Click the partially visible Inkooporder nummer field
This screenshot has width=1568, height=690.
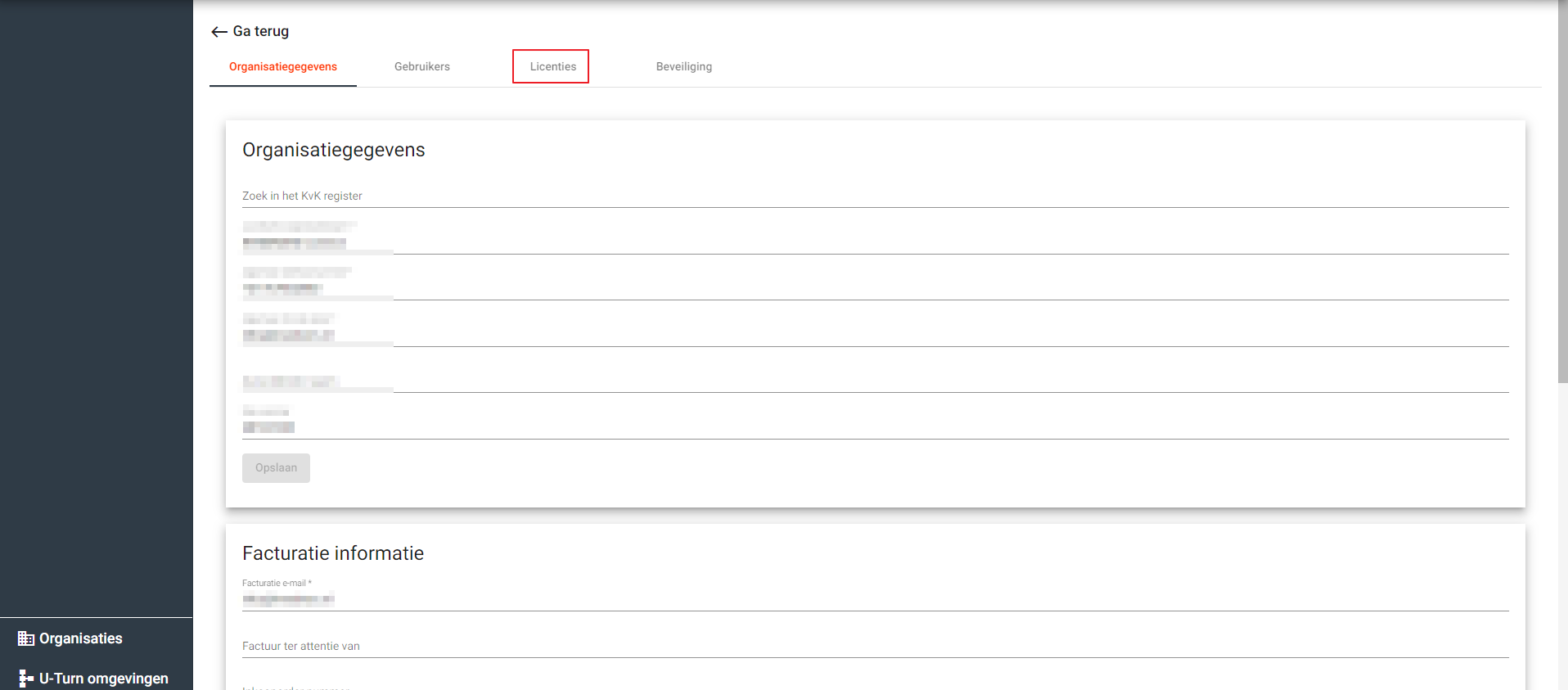[875, 687]
